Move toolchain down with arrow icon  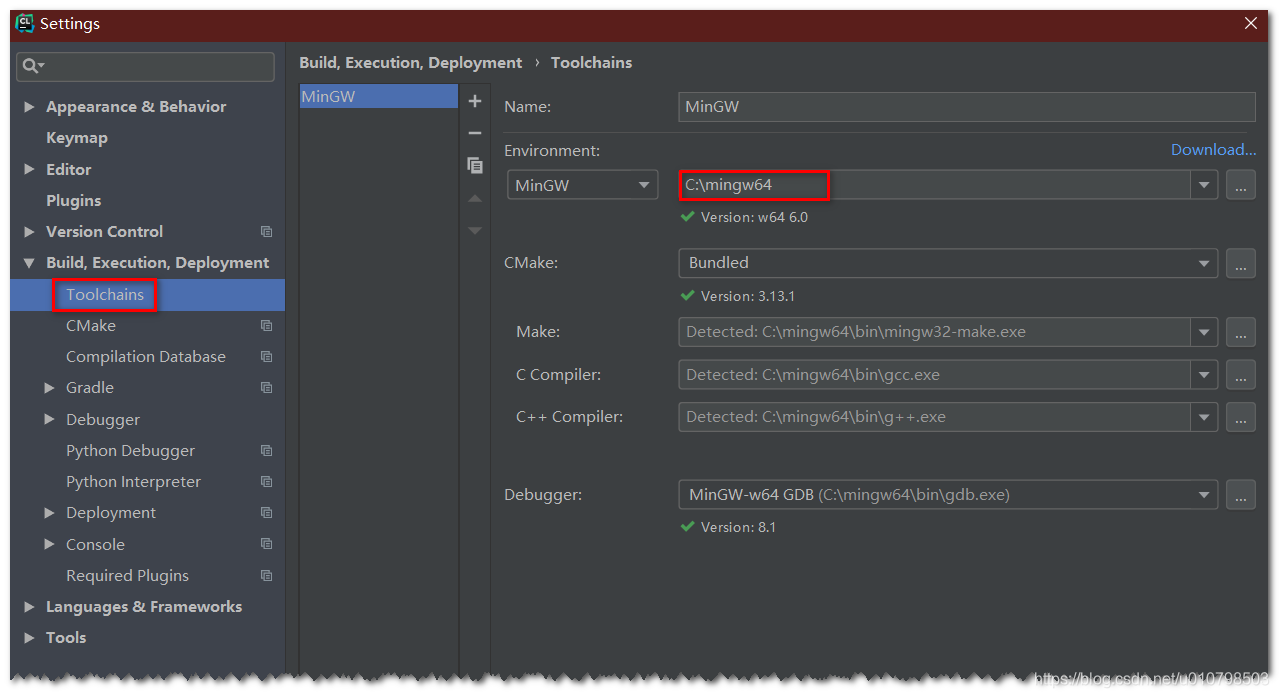(475, 230)
